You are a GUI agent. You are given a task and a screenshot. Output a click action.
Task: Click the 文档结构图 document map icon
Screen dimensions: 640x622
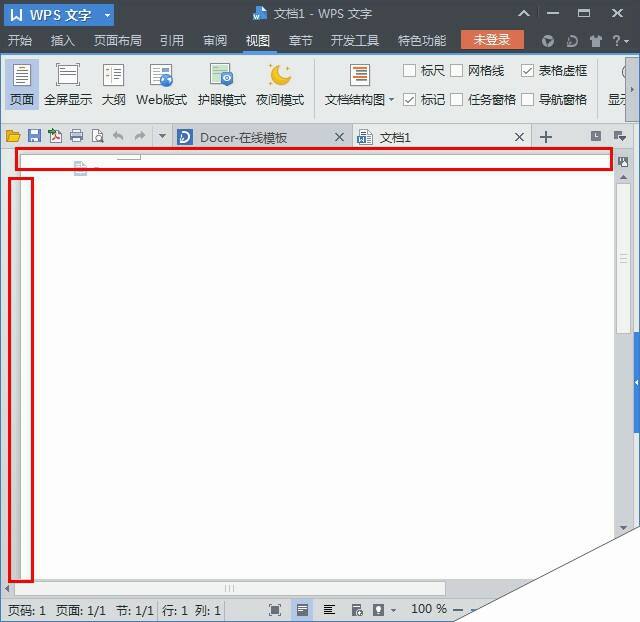[x=360, y=75]
